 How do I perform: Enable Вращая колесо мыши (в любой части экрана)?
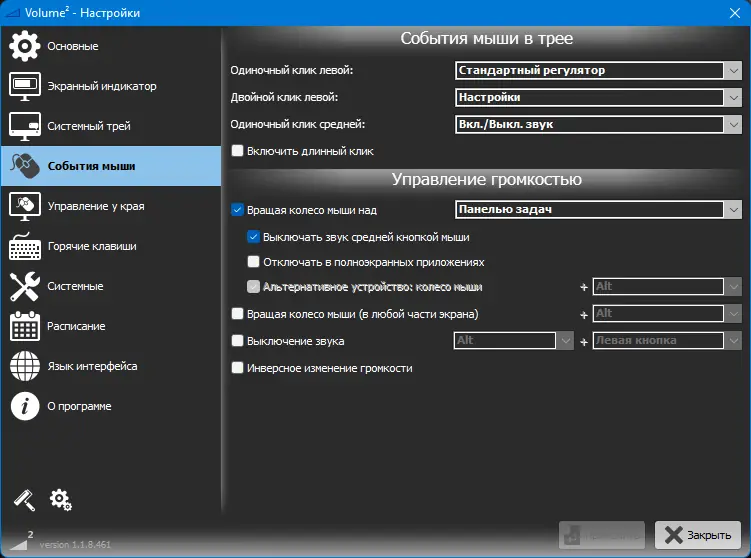point(237,314)
